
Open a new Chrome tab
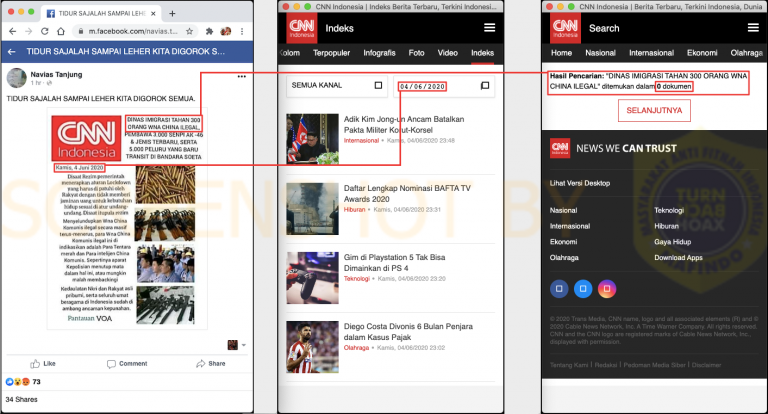coord(172,14)
